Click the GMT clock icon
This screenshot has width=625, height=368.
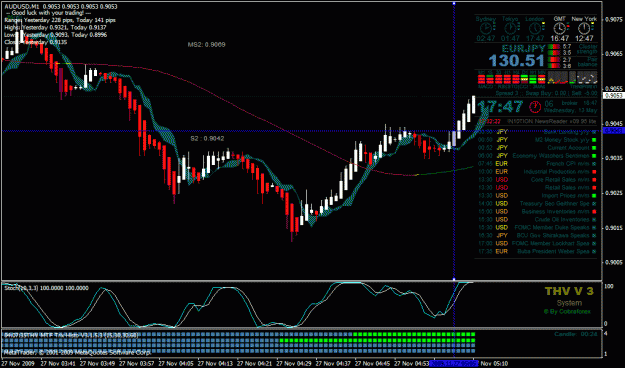pos(560,28)
